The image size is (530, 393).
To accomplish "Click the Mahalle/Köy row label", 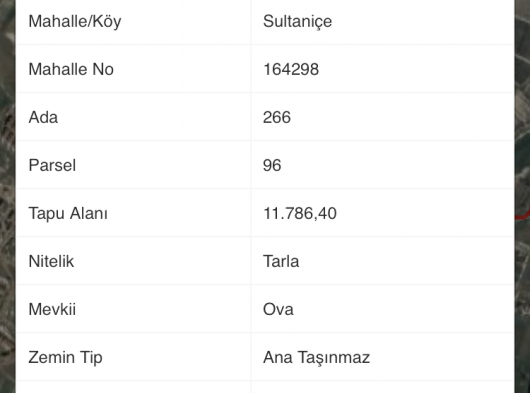I will [75, 21].
